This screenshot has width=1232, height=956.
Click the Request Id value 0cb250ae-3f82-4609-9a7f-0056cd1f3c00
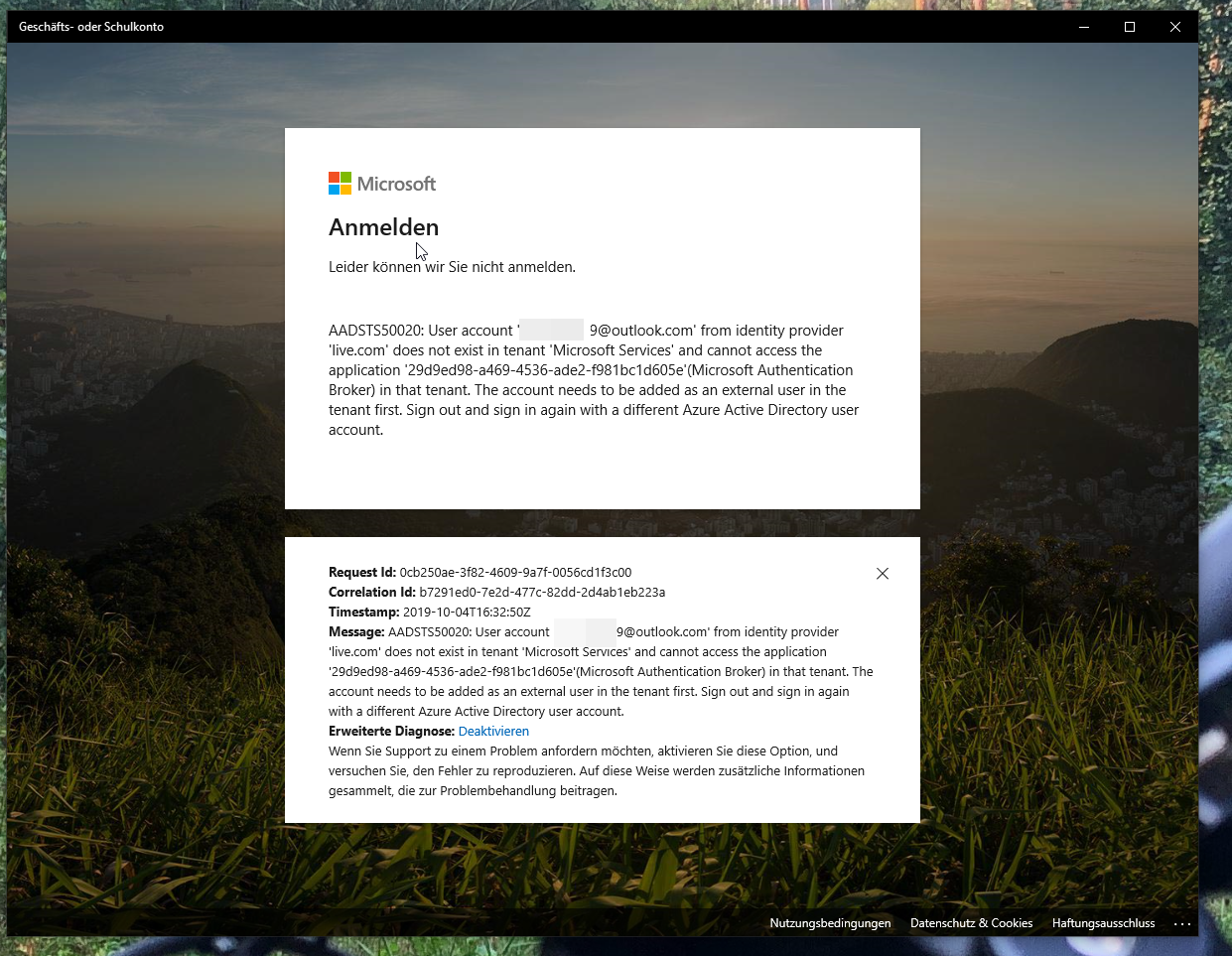point(515,573)
